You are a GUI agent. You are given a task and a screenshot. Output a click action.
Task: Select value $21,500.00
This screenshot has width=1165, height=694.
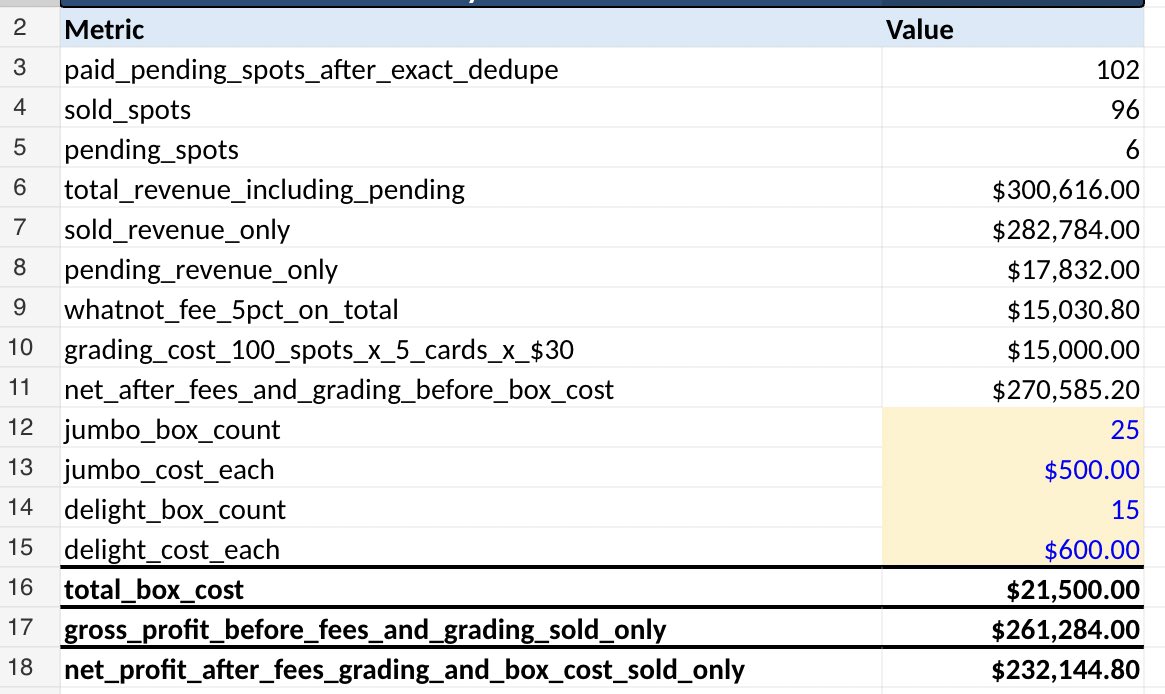click(x=1013, y=589)
